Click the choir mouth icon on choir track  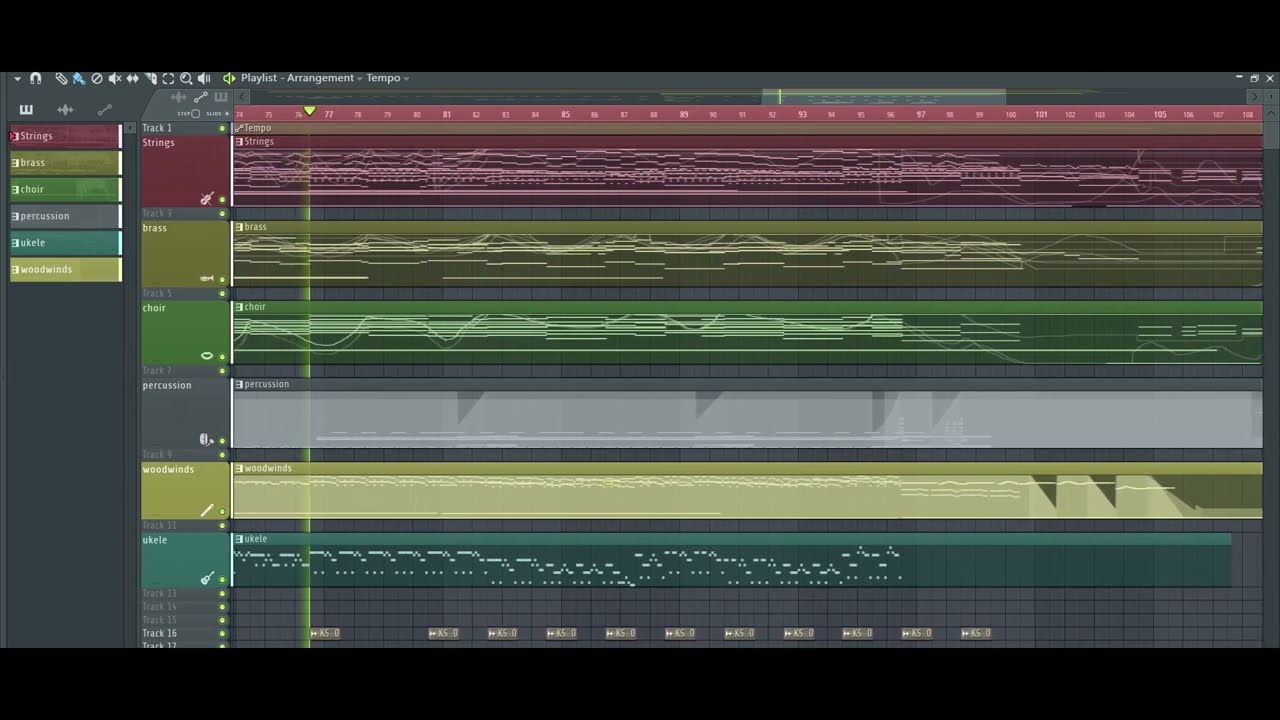[x=207, y=356]
